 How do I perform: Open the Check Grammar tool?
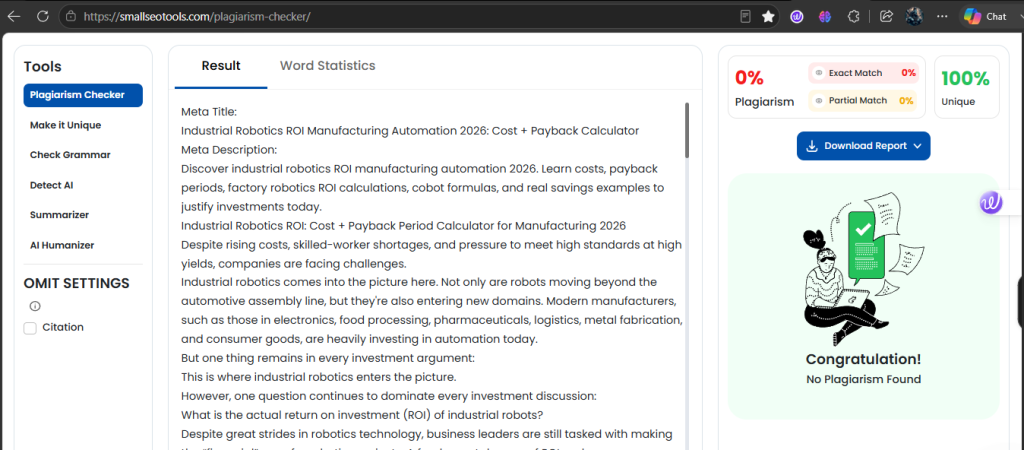70,155
